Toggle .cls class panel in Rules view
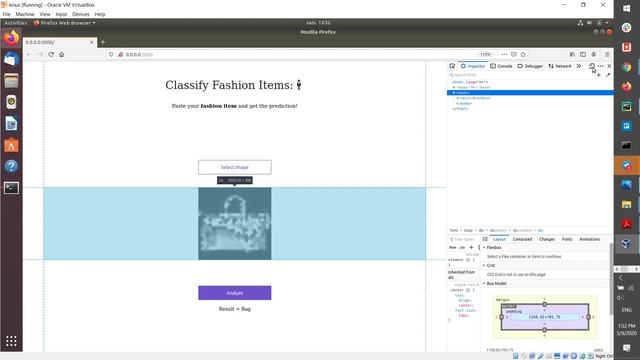Screen dimensions: 640x360 462,247
